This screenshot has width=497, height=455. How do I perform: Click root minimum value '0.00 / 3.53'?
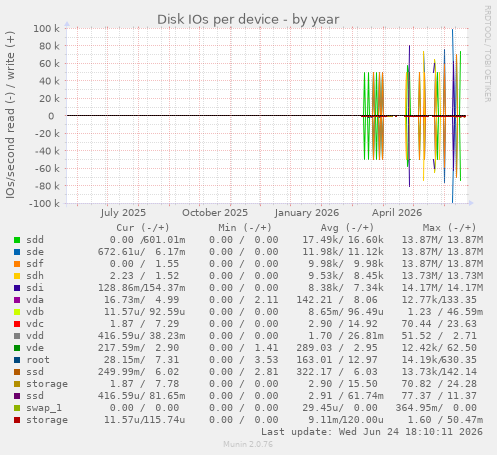pos(244,360)
